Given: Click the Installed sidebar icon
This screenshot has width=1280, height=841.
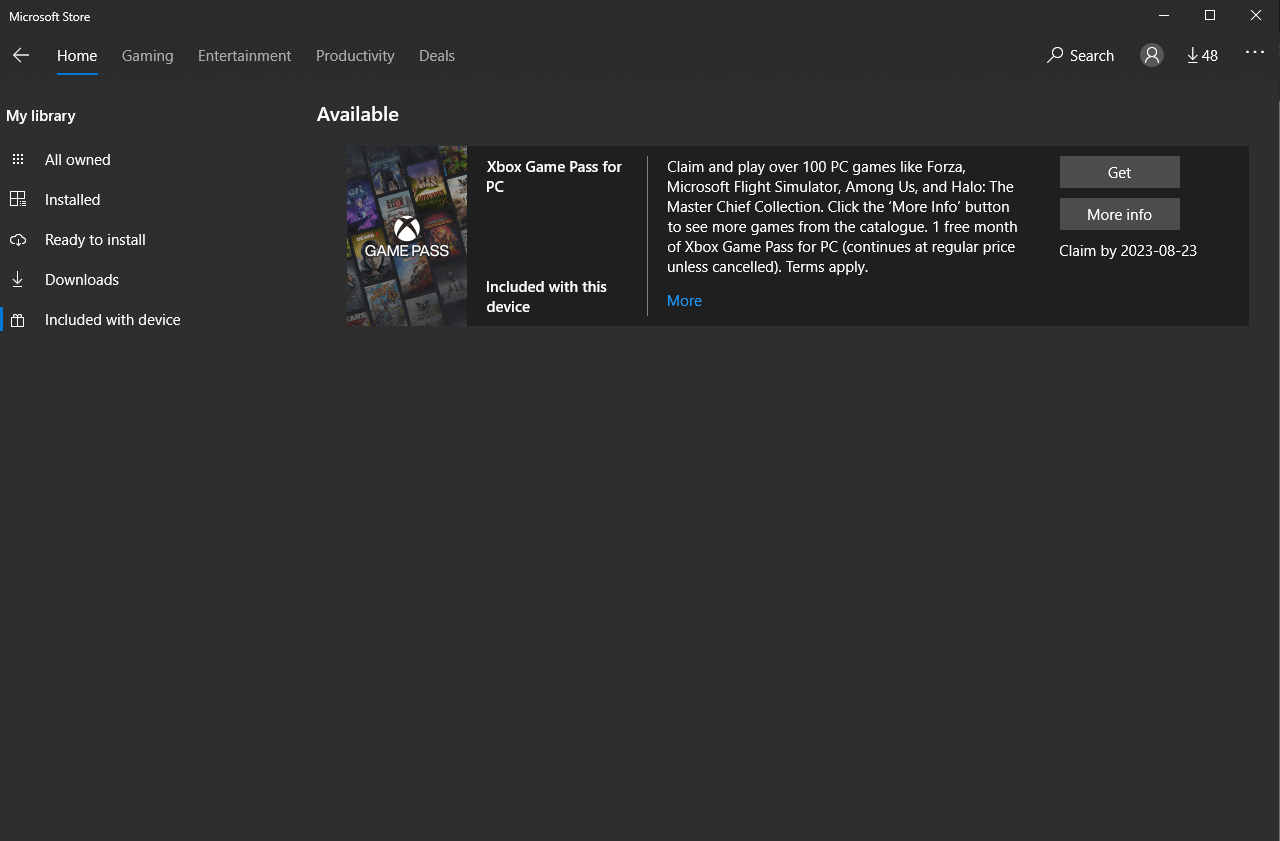Looking at the screenshot, I should tap(18, 200).
